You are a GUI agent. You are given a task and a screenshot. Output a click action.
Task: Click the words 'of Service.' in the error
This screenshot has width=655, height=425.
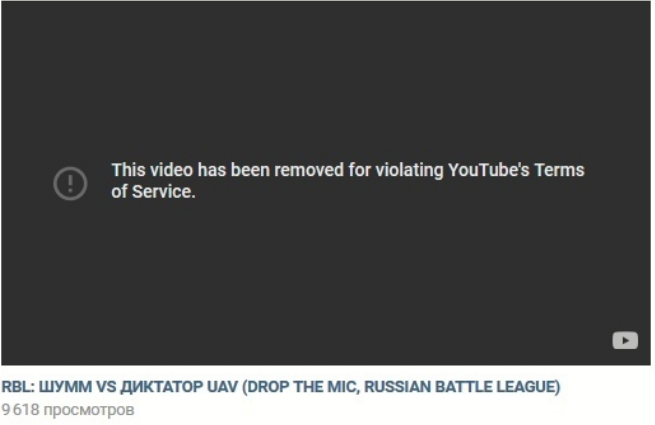point(153,191)
